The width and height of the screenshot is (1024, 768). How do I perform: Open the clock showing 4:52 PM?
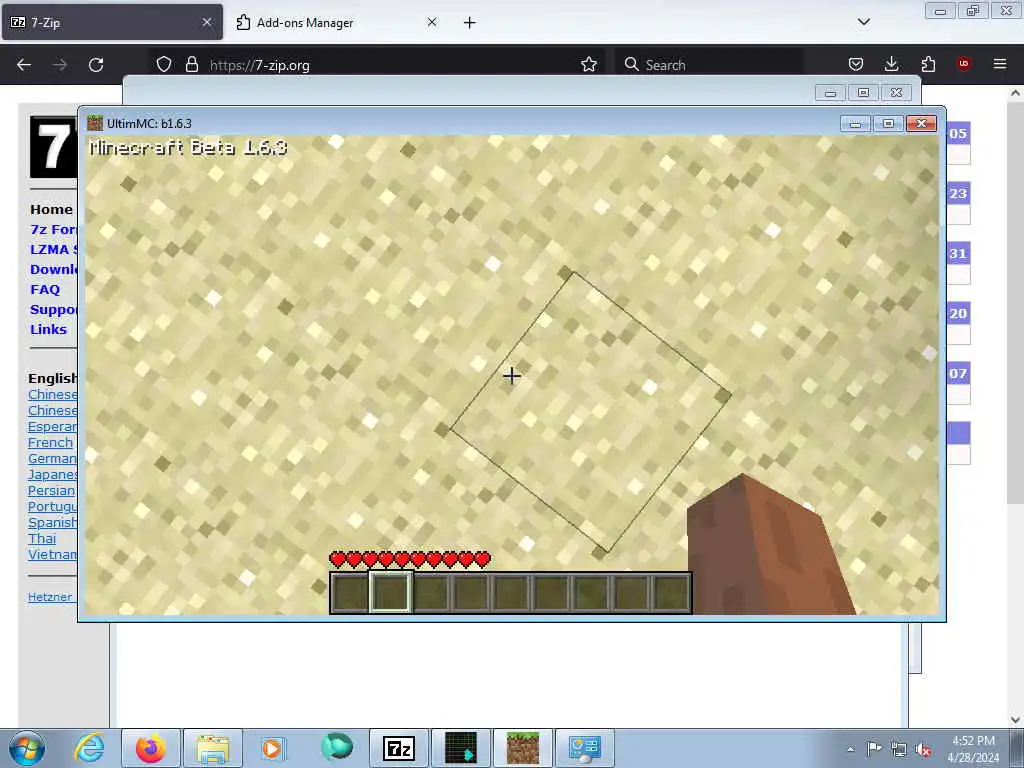point(973,749)
